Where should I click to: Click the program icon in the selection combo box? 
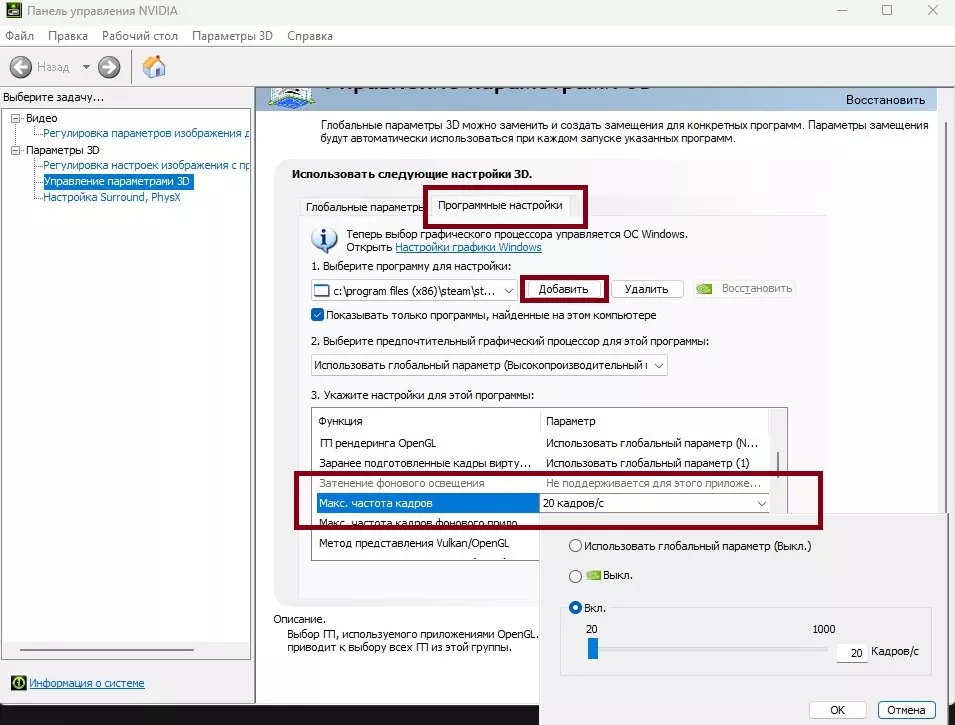tap(321, 291)
